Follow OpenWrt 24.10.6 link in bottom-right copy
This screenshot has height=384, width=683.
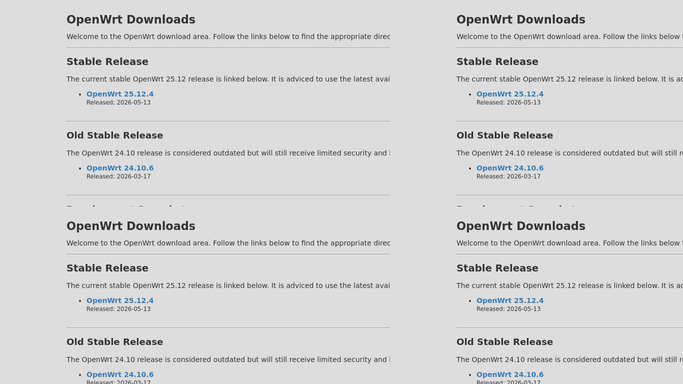pos(510,374)
